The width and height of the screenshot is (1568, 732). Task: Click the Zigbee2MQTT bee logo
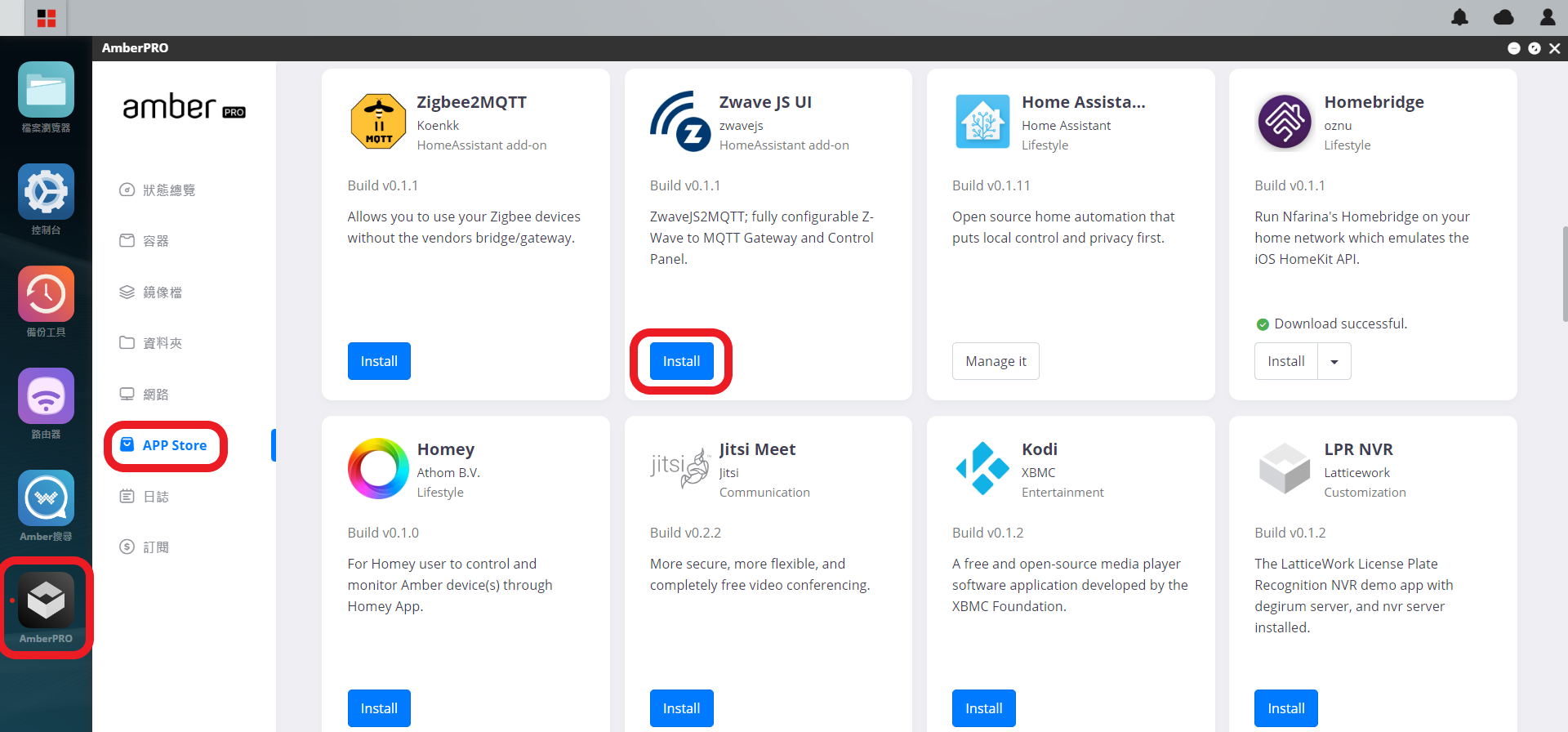coord(378,121)
